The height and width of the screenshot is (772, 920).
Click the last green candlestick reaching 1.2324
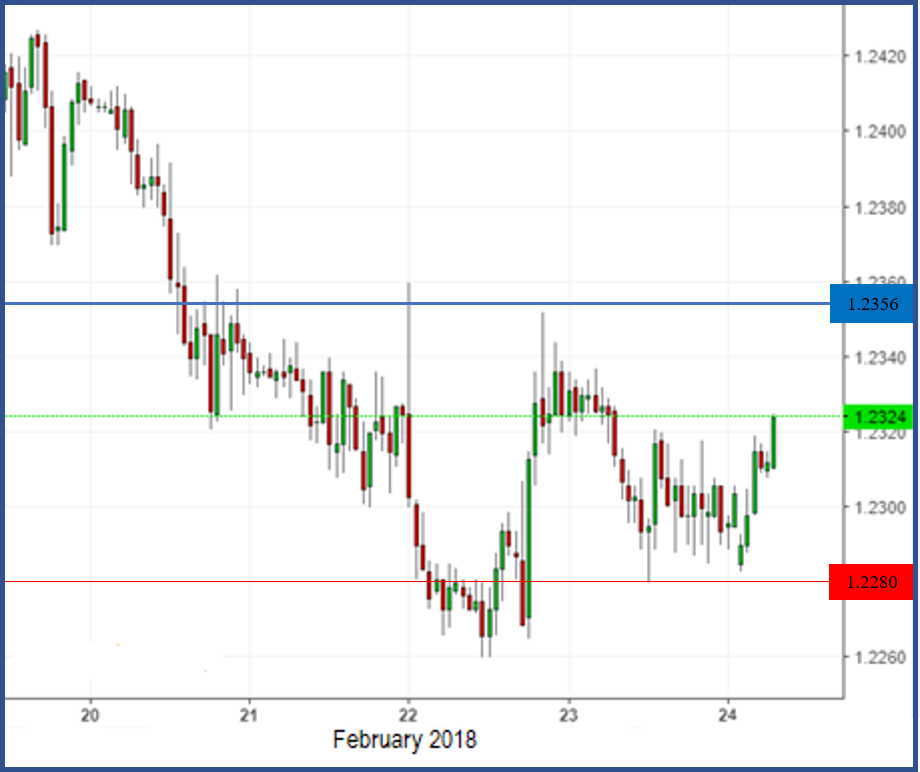click(774, 442)
